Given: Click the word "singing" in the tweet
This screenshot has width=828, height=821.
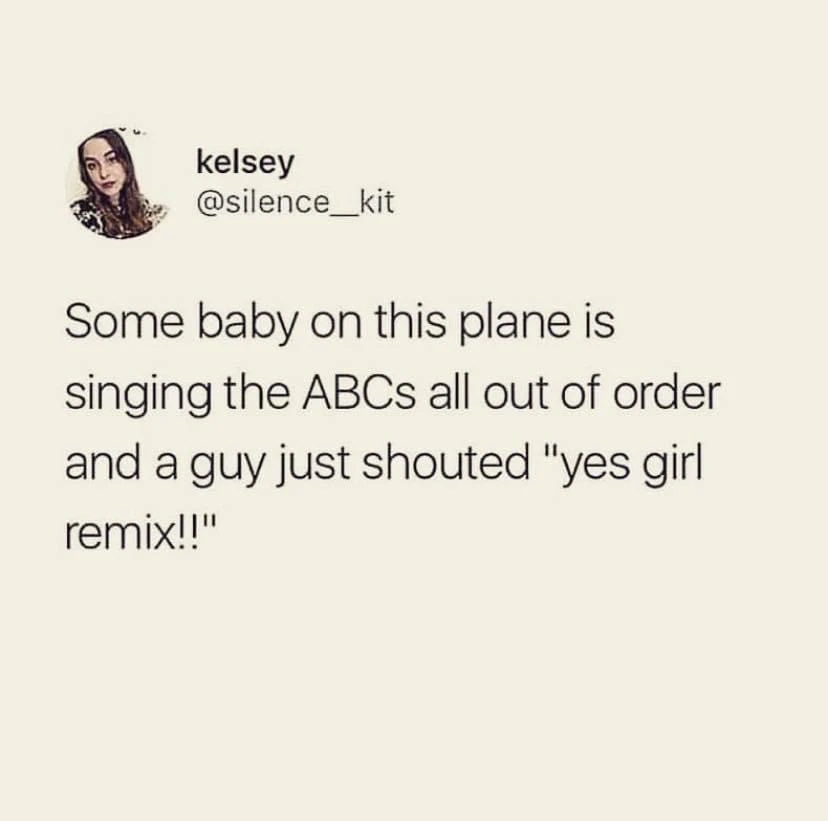Looking at the screenshot, I should click(x=137, y=396).
